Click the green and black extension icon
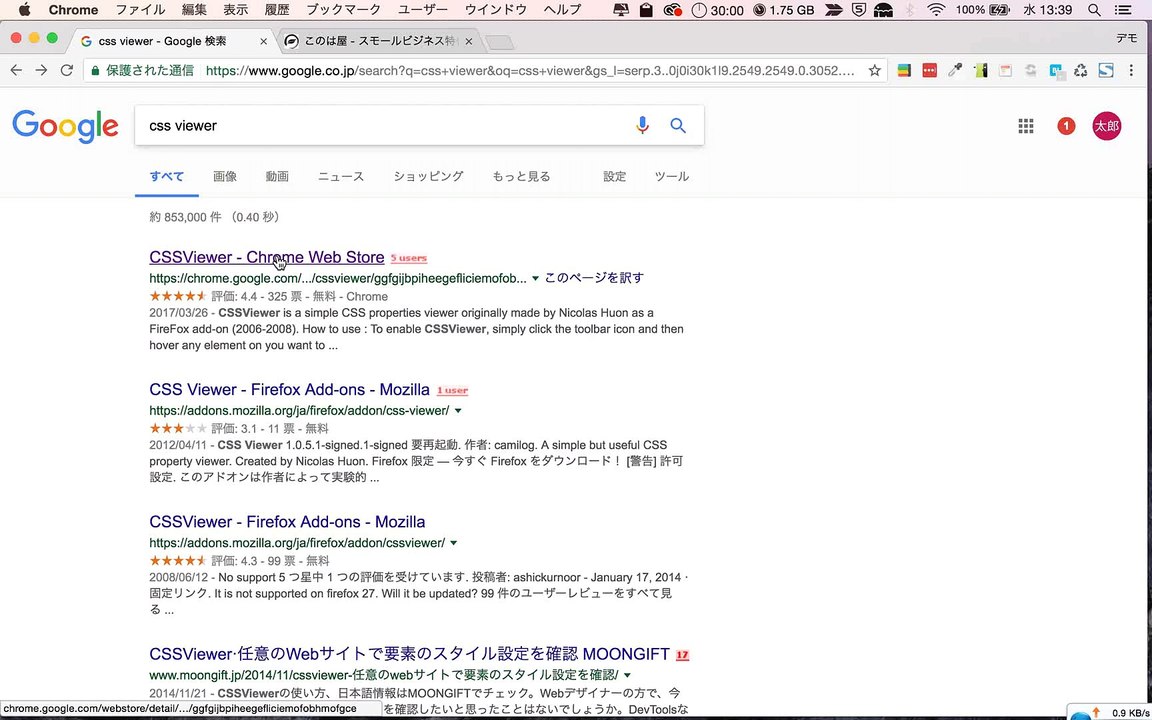Viewport: 1152px width, 720px height. coord(980,71)
